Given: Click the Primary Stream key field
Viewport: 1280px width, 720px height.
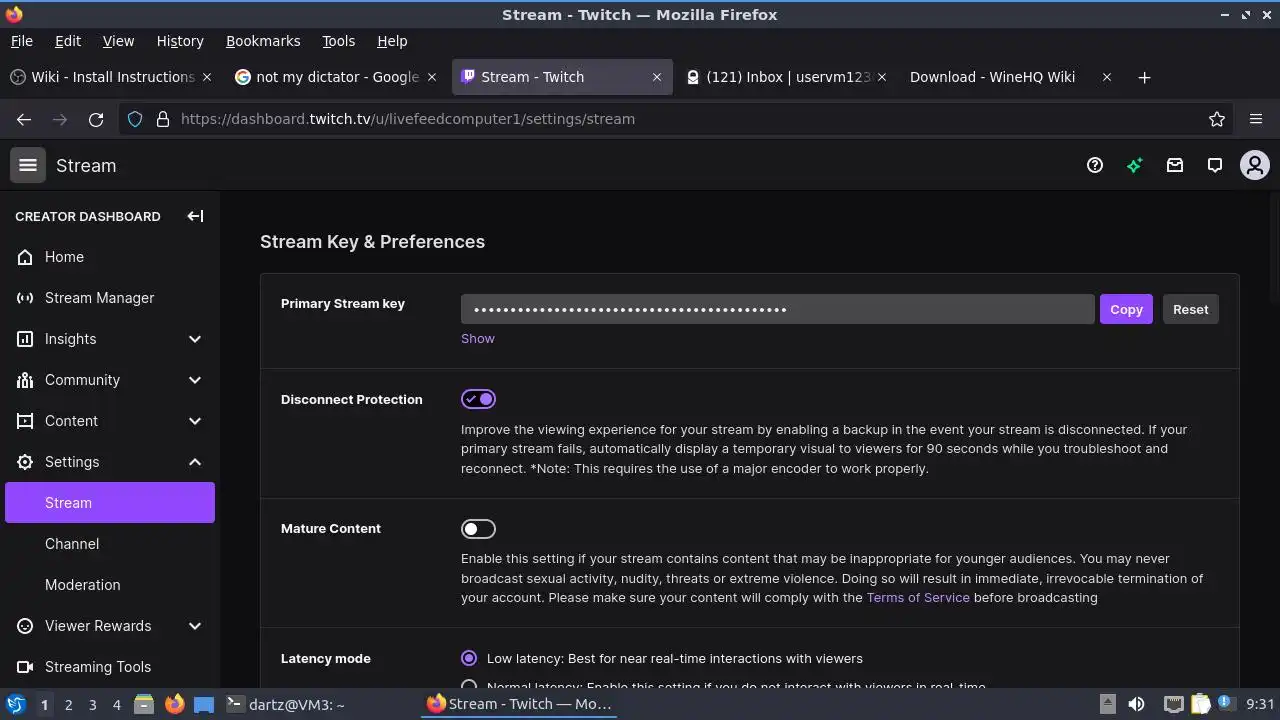Looking at the screenshot, I should (x=777, y=309).
